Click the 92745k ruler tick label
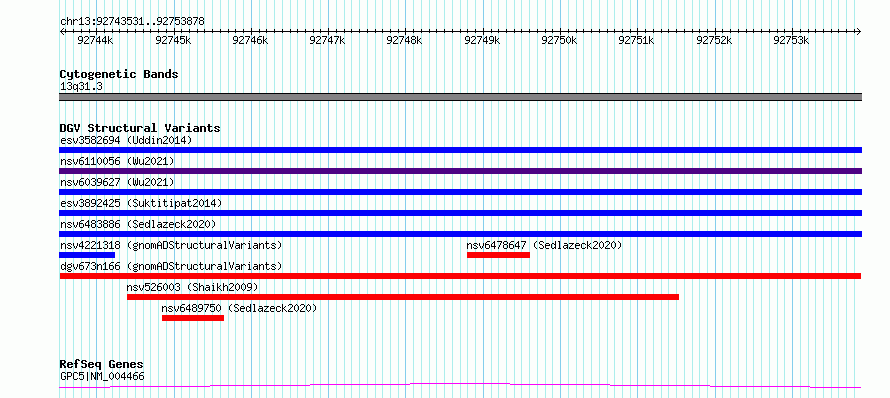The image size is (890, 398). [x=173, y=40]
